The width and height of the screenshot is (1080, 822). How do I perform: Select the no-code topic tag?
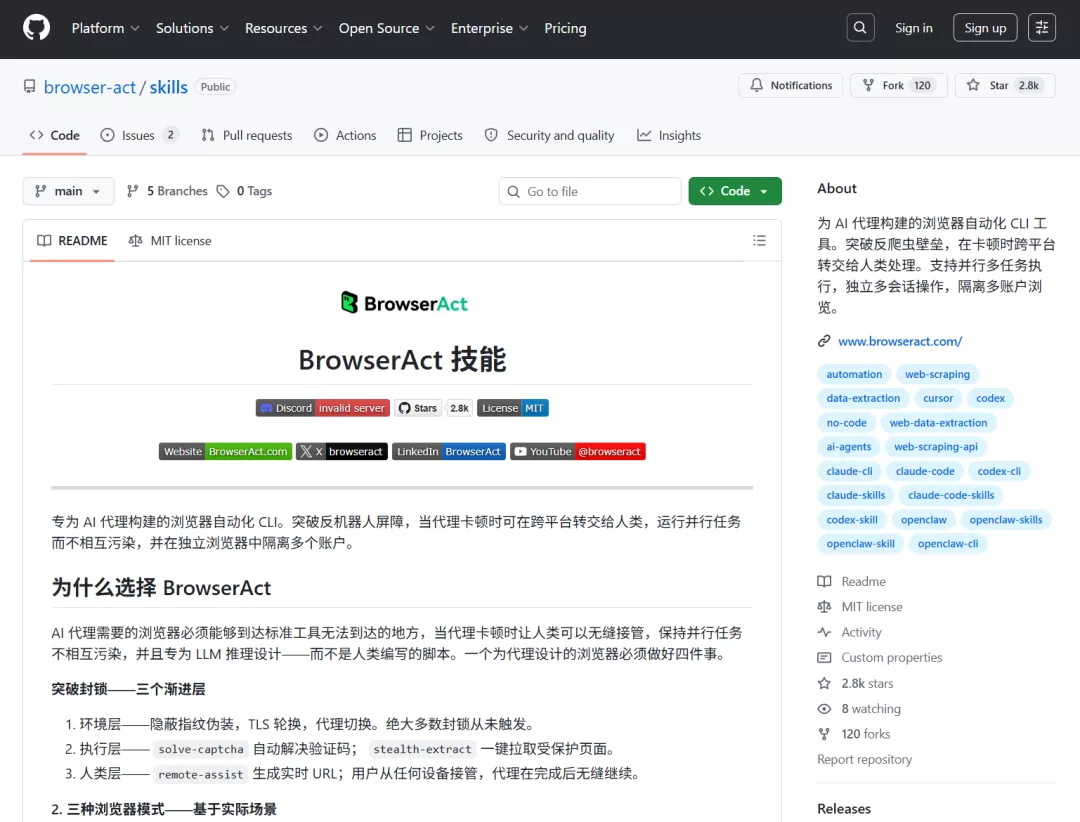coord(847,422)
